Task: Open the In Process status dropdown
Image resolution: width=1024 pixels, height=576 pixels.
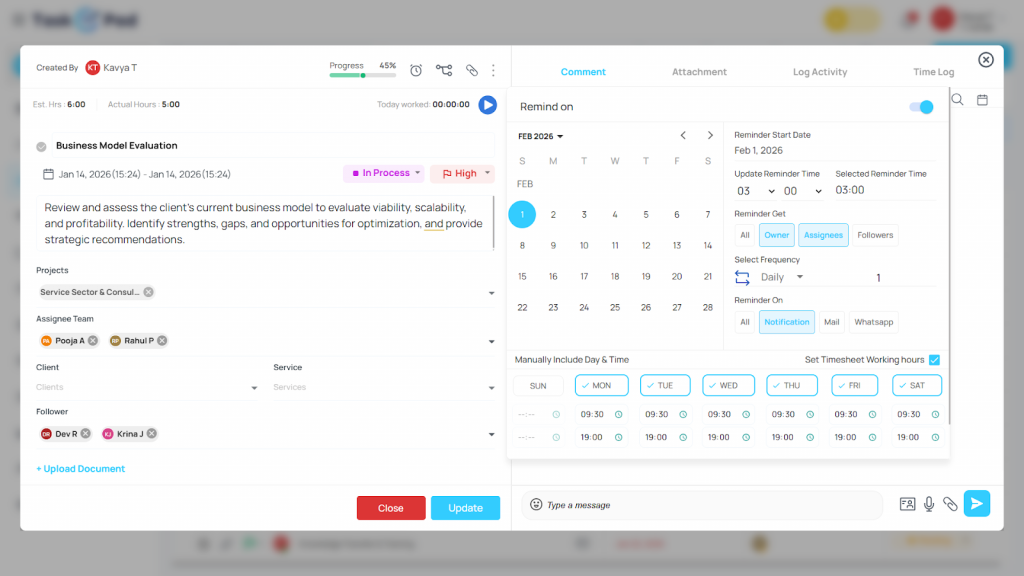Action: click(x=384, y=173)
